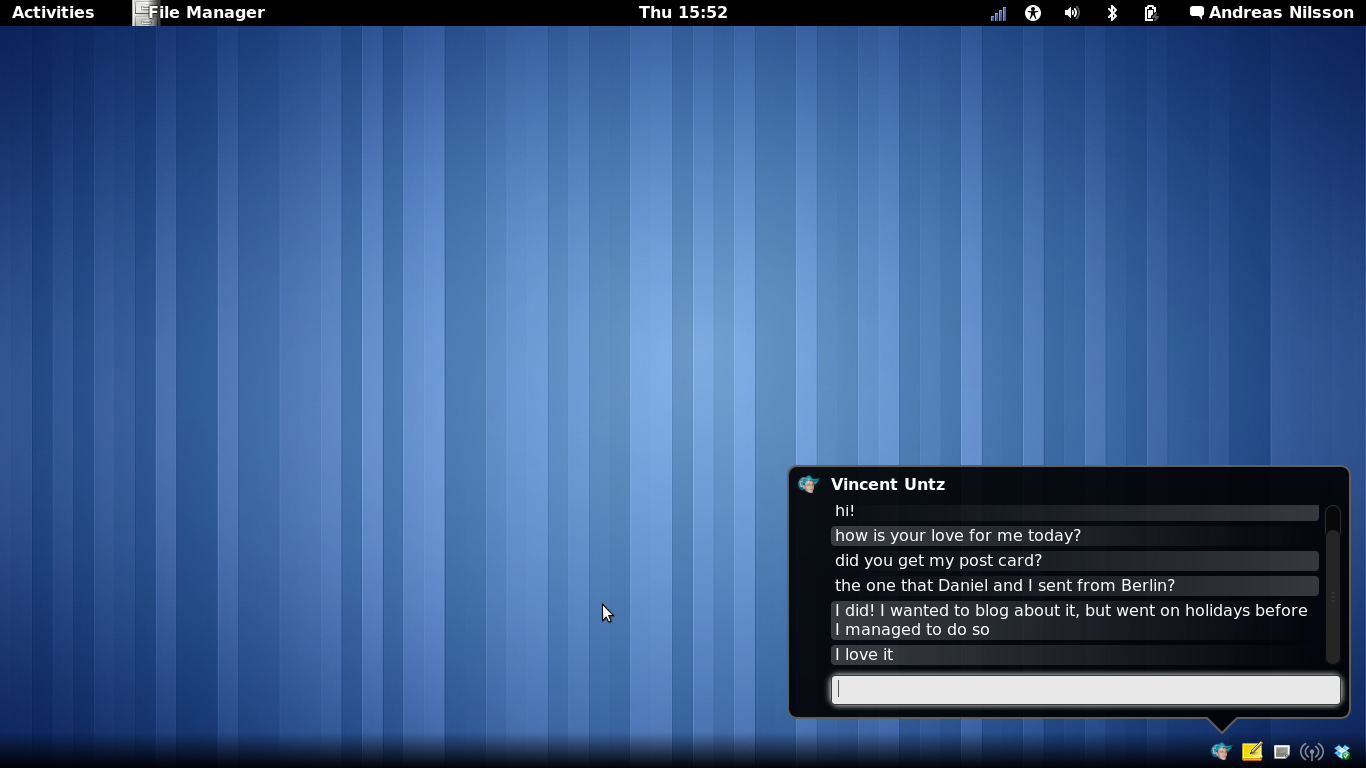This screenshot has width=1366, height=768.
Task: Click Vincent Untz's avatar in the chat
Action: pyautogui.click(x=808, y=484)
